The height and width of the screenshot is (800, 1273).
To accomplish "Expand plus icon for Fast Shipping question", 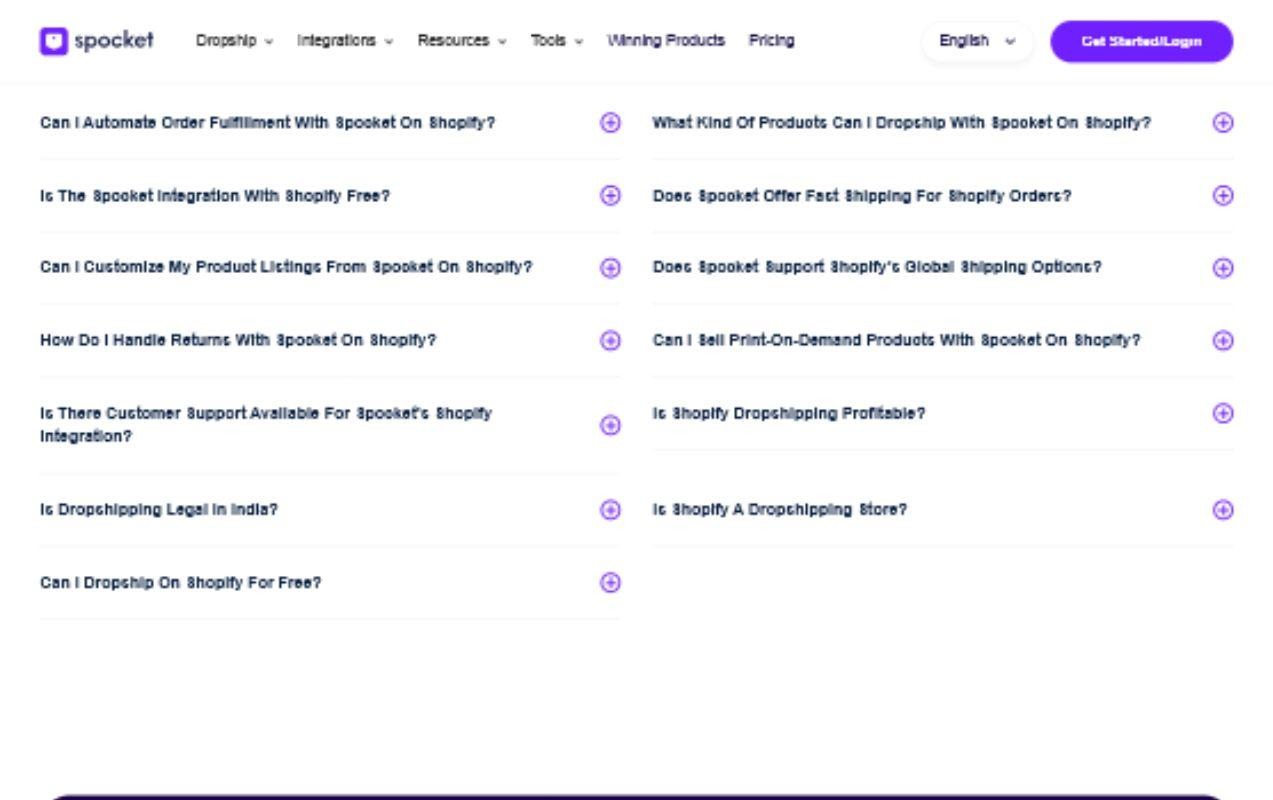I will [1222, 196].
